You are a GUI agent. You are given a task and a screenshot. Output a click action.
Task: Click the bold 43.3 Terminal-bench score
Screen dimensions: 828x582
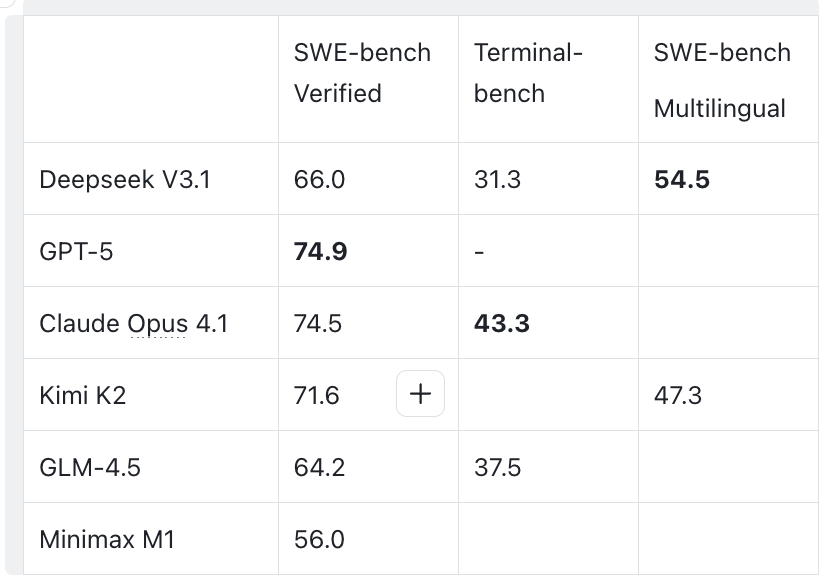(501, 324)
